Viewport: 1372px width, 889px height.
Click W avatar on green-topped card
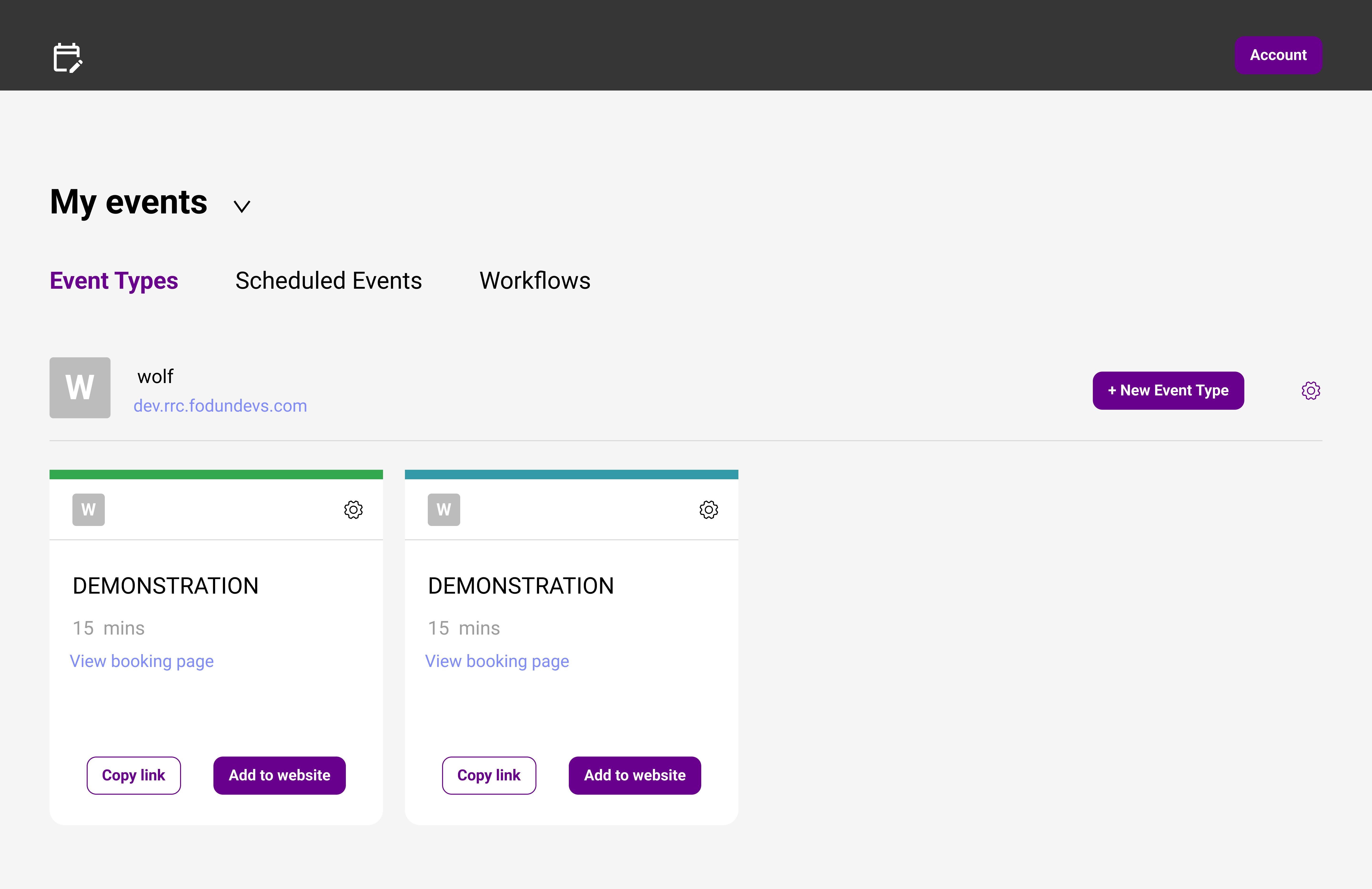click(x=89, y=510)
